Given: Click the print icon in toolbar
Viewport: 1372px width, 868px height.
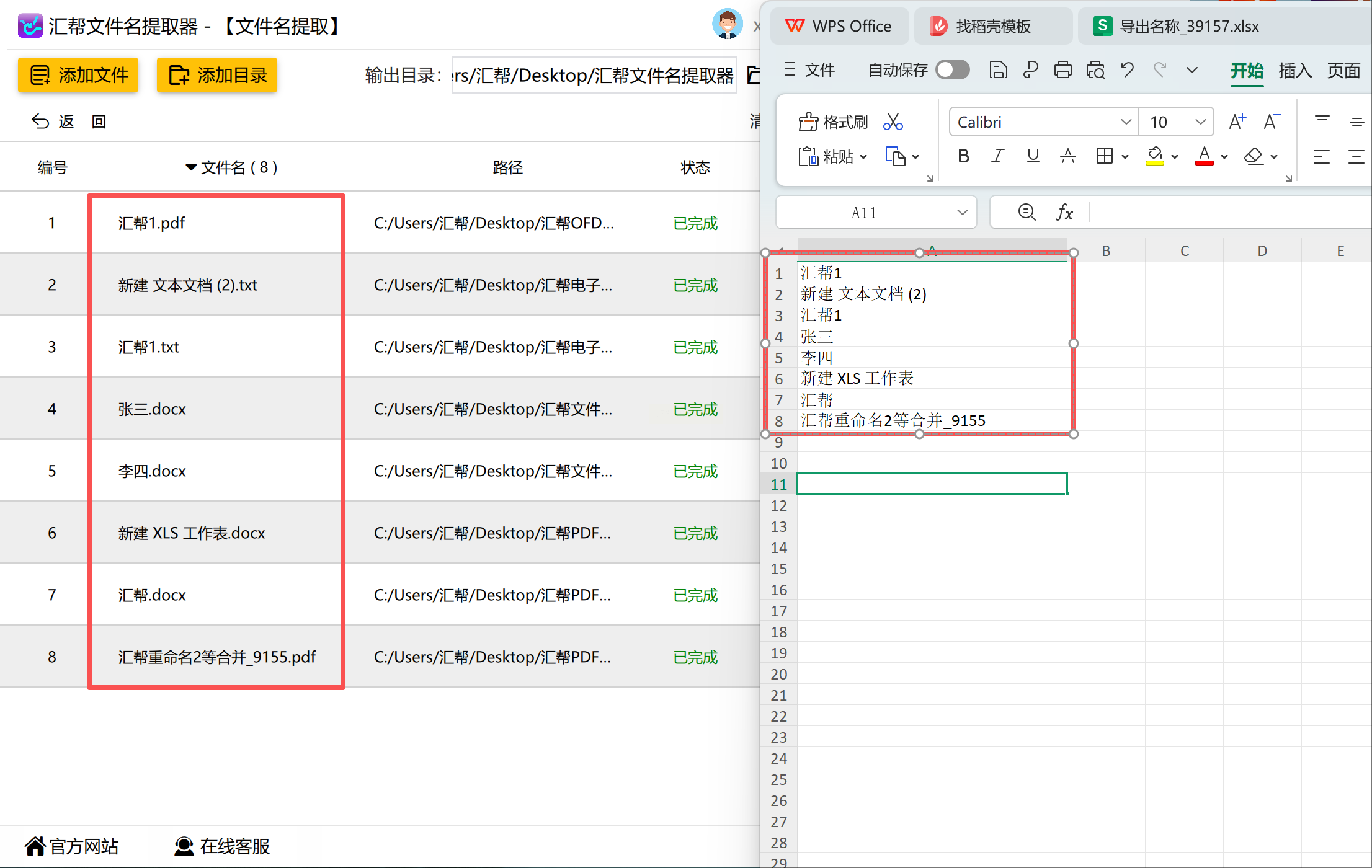Looking at the screenshot, I should tap(1062, 70).
